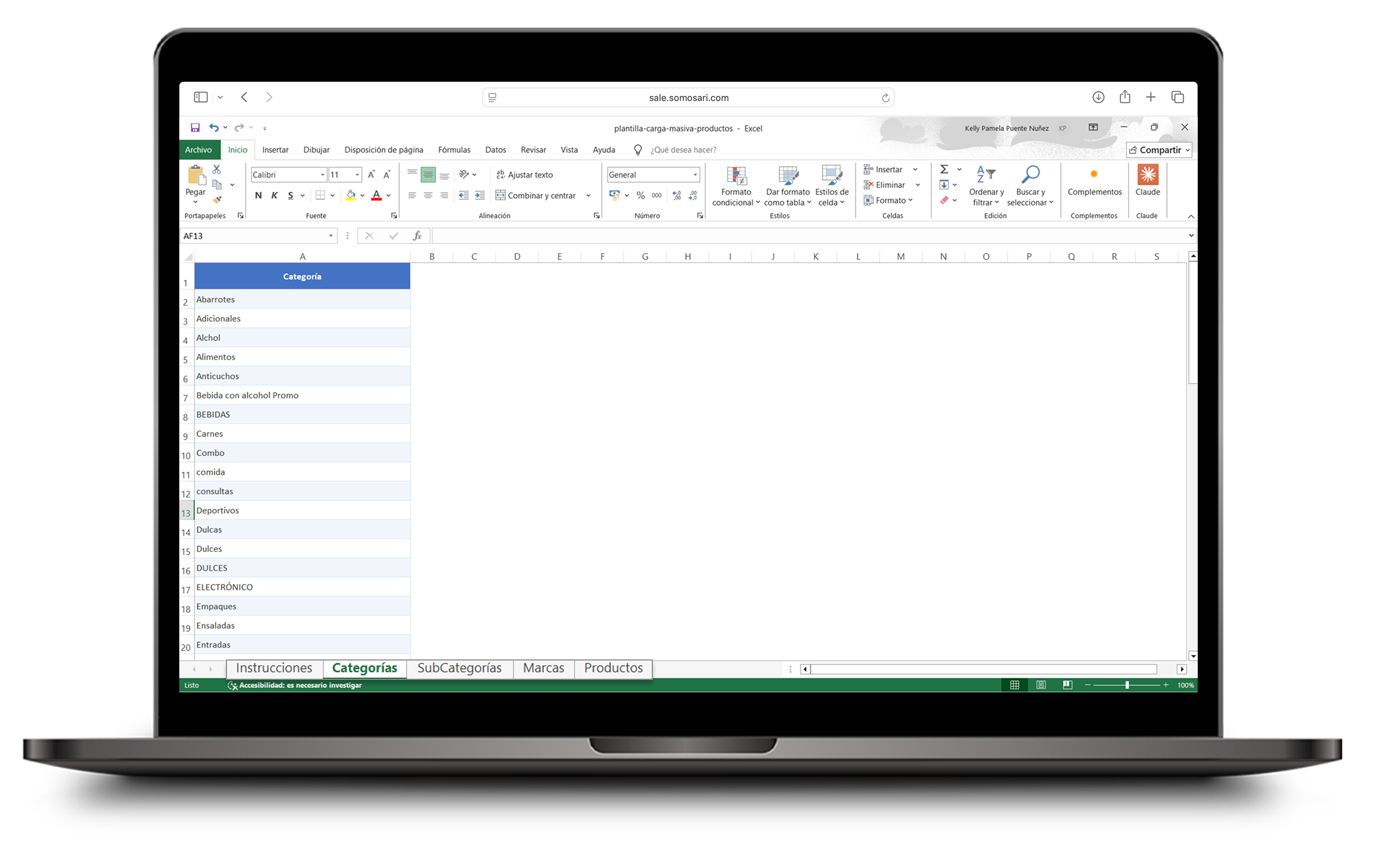
Task: Click the AutoSum sigma icon
Action: [x=944, y=170]
